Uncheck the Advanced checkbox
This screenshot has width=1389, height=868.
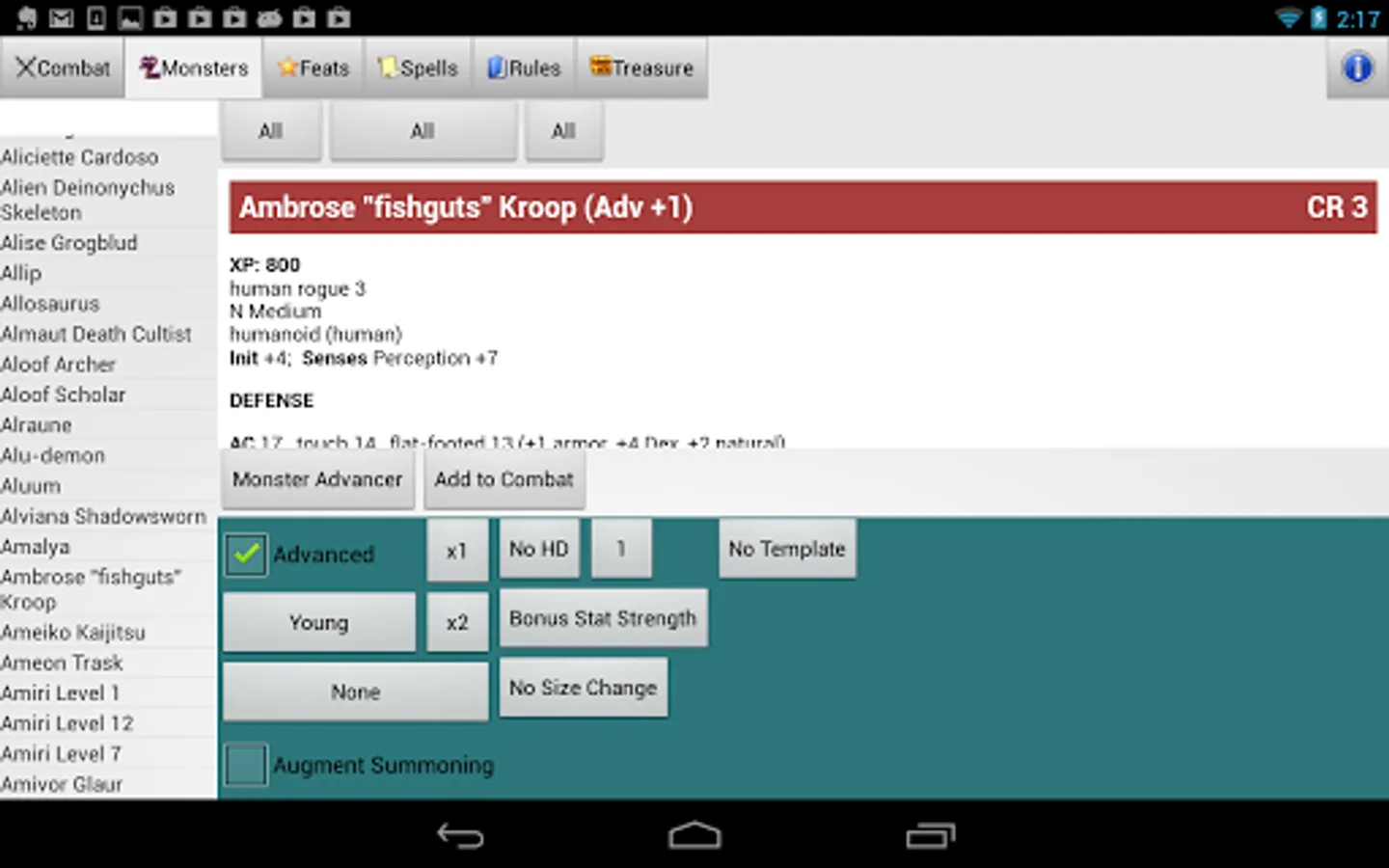click(x=245, y=554)
